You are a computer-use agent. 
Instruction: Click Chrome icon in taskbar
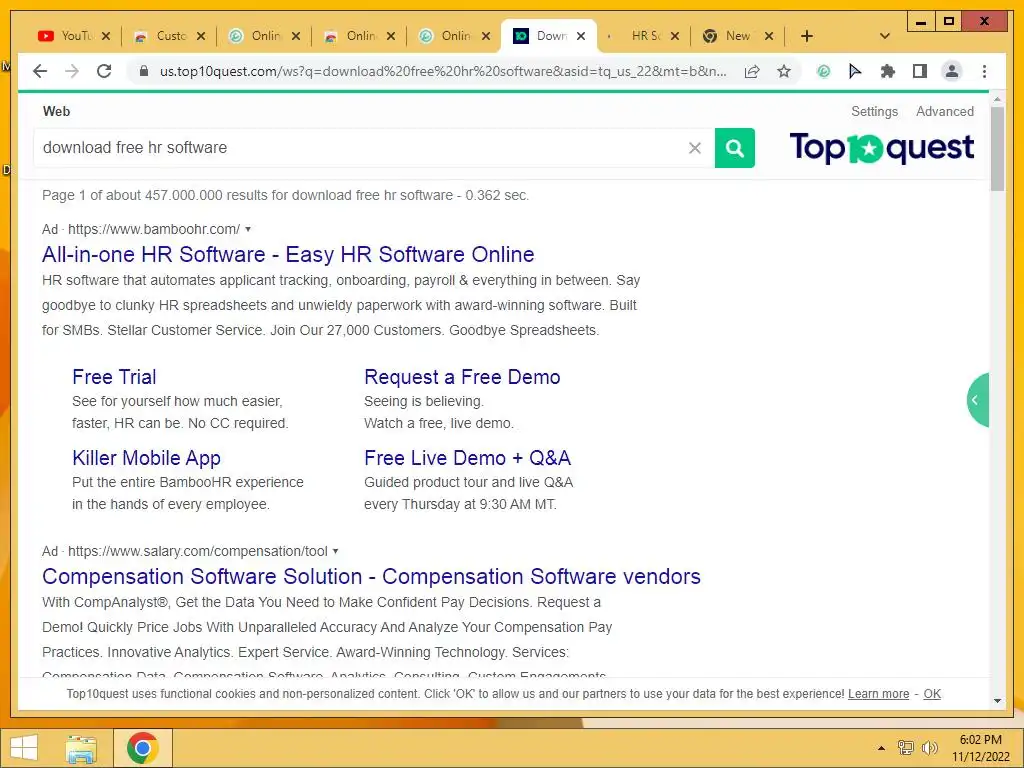(x=142, y=748)
